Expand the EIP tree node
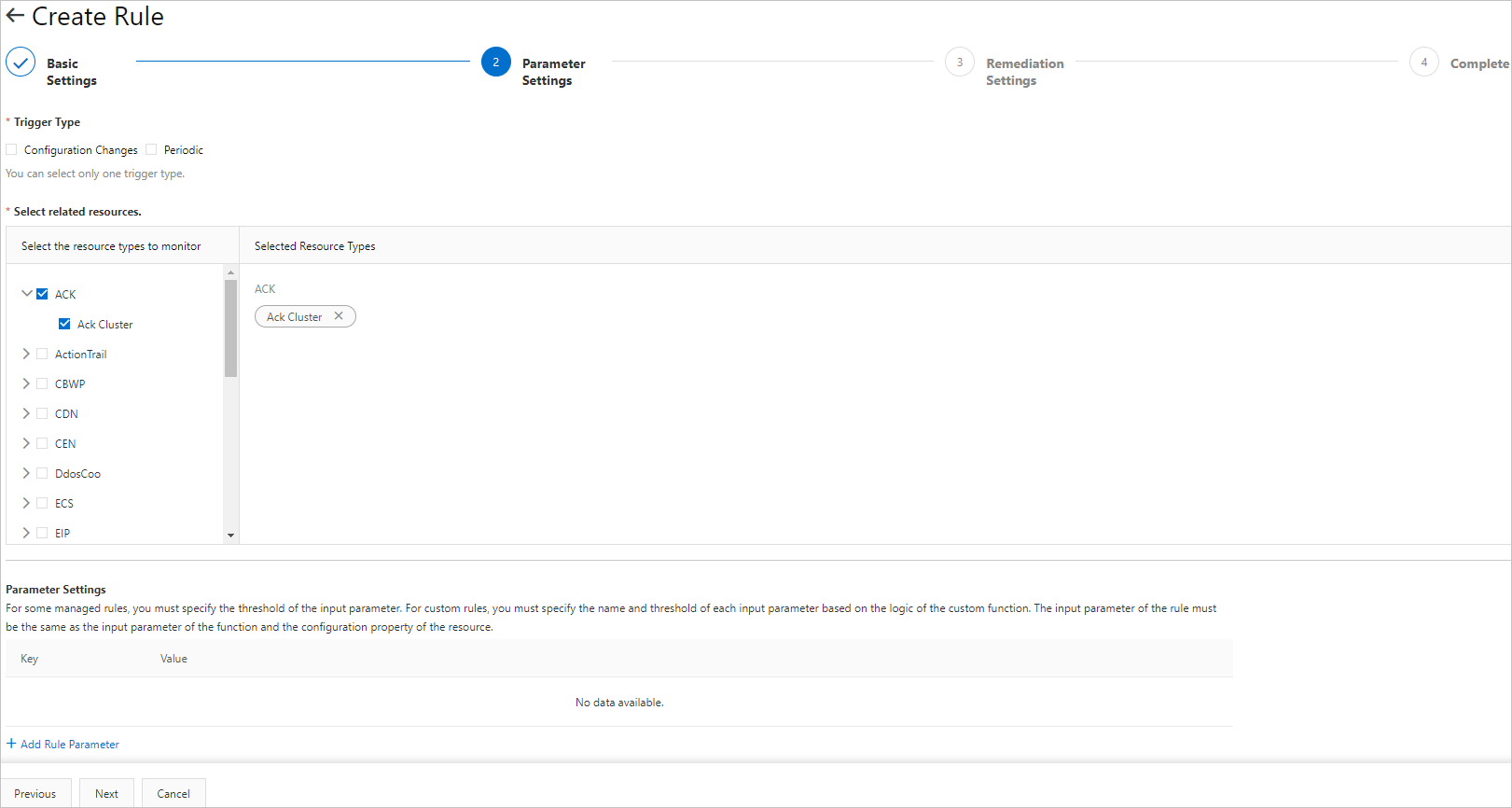The width and height of the screenshot is (1512, 808). (26, 533)
